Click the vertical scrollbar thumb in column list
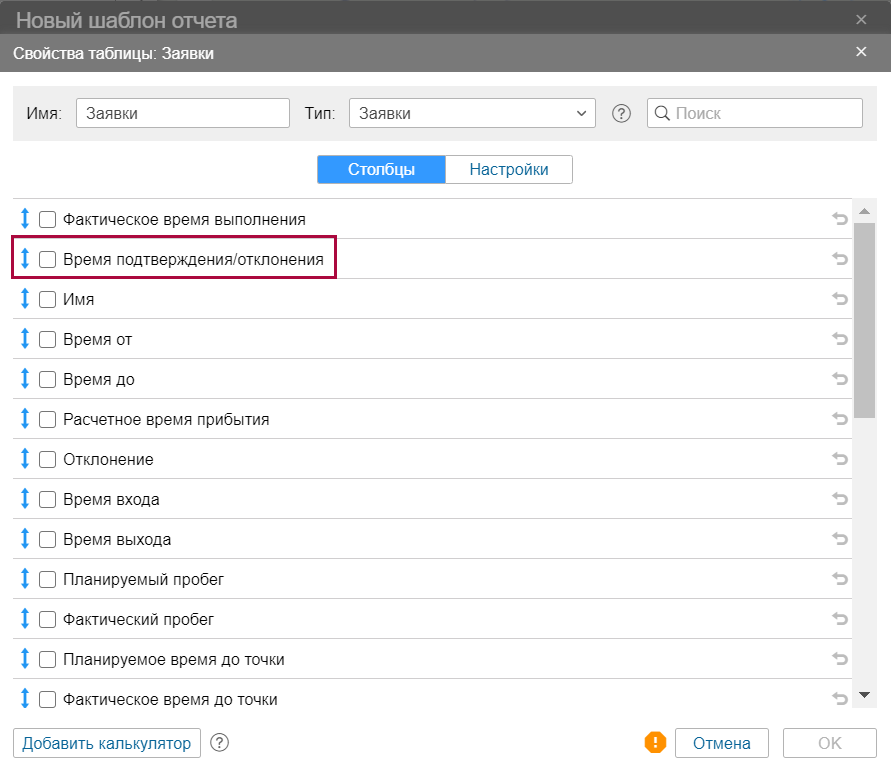The height and width of the screenshot is (772, 891). pos(864,320)
